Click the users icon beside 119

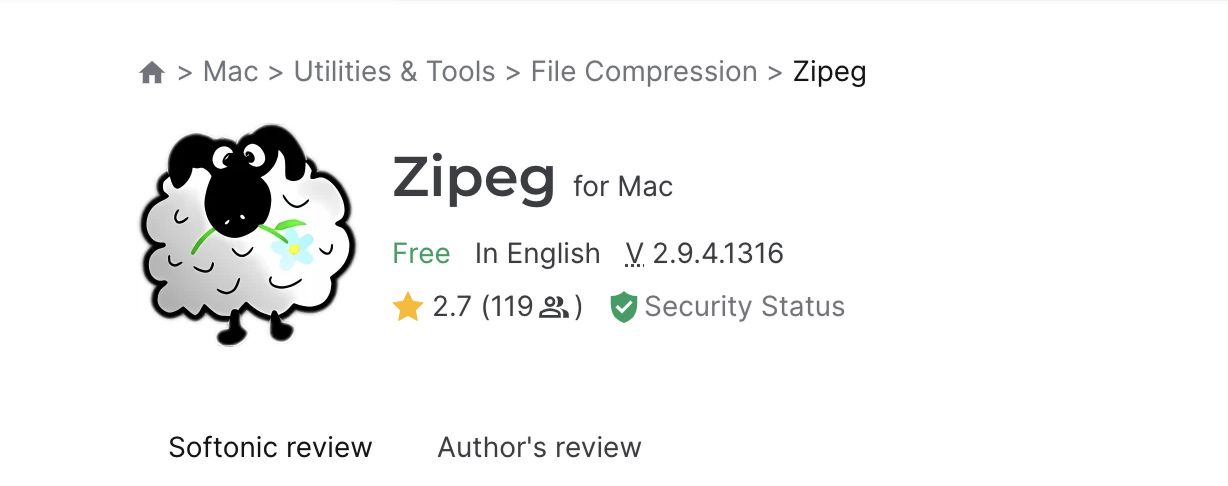(x=553, y=307)
